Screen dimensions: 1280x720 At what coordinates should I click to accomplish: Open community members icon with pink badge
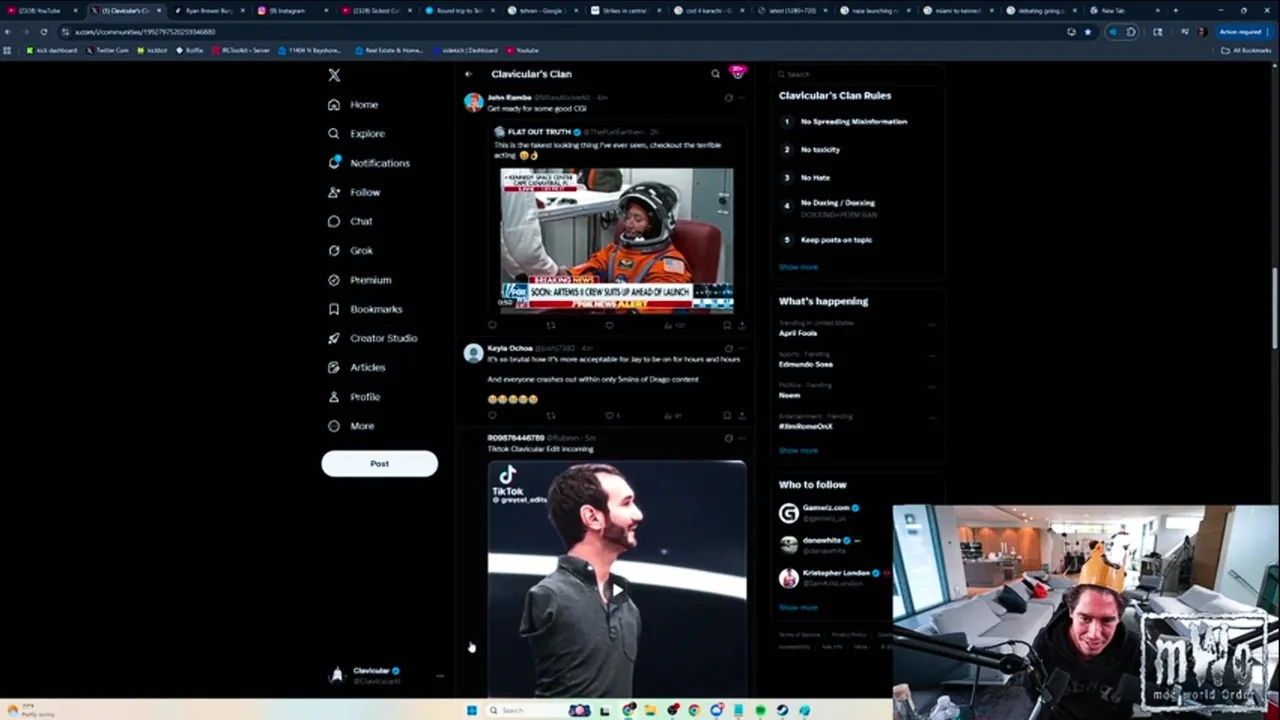coord(738,73)
